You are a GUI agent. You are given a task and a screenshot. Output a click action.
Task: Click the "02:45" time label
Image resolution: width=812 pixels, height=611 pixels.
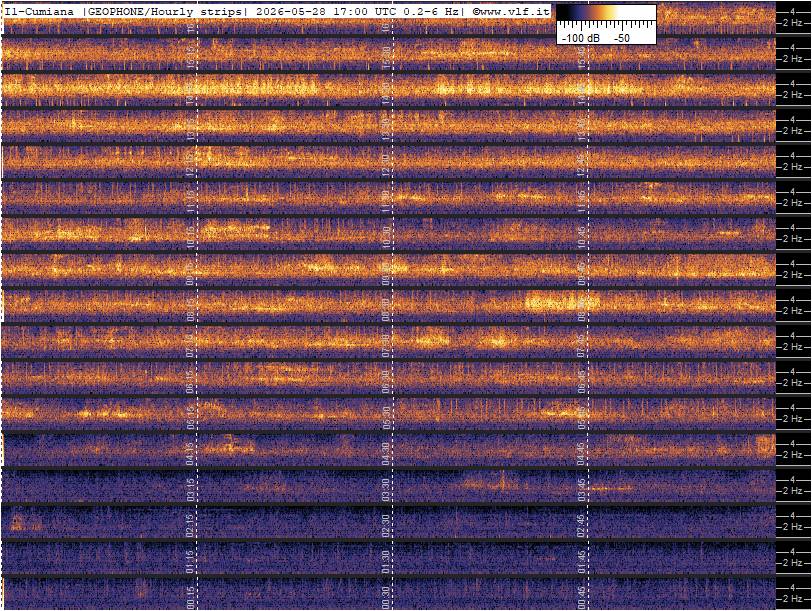[582, 526]
